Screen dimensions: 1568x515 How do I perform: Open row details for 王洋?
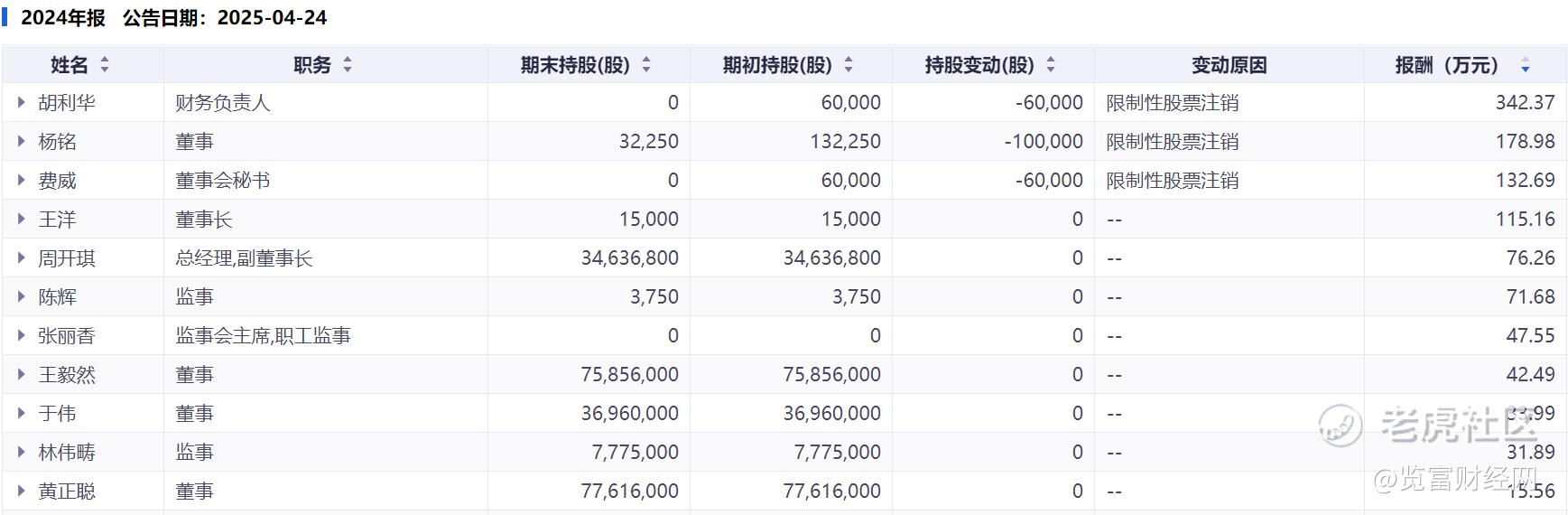click(x=22, y=220)
